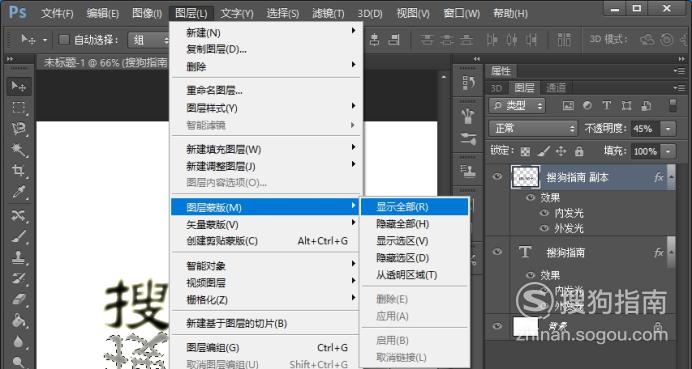692x369 pixels.
Task: Choose 隐藏全部(H) in the submenu
Action: point(414,224)
